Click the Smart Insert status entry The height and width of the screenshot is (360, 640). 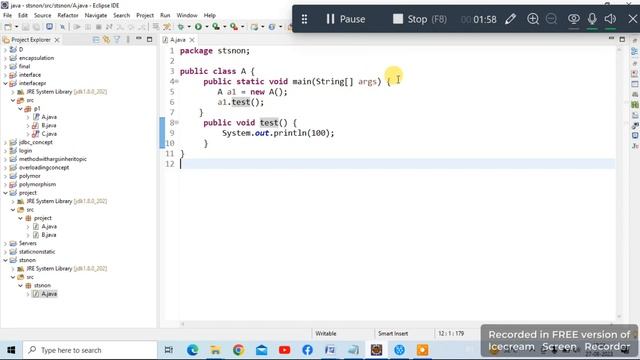coord(393,333)
